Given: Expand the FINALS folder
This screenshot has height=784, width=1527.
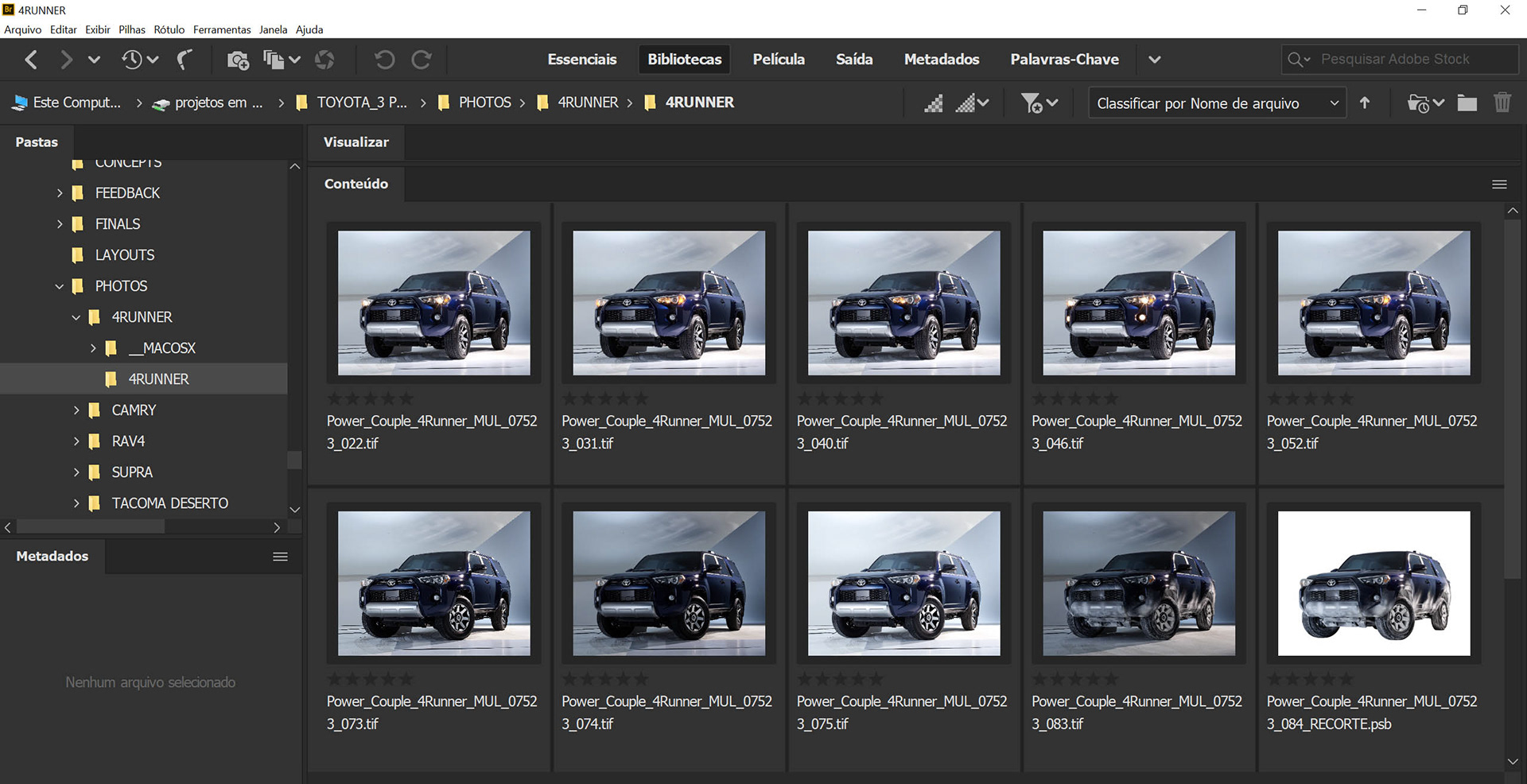Looking at the screenshot, I should tap(60, 224).
